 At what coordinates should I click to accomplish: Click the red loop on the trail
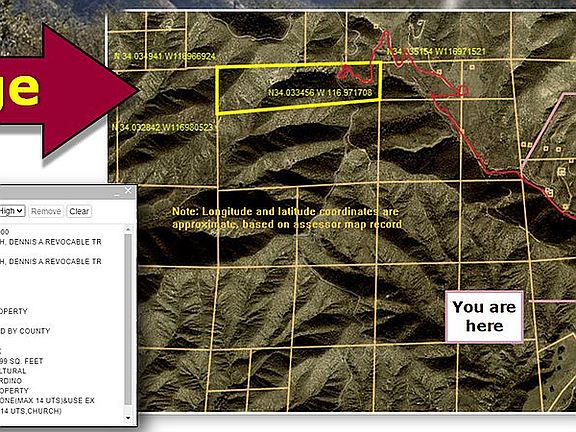[463, 90]
